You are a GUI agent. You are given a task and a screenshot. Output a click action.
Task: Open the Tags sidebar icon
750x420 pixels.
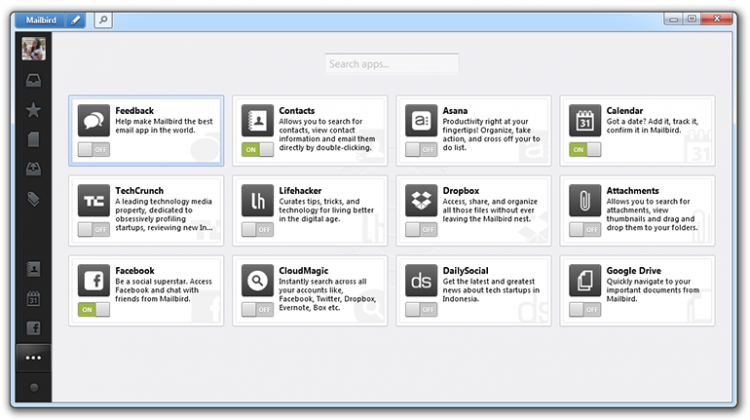pyautogui.click(x=33, y=199)
